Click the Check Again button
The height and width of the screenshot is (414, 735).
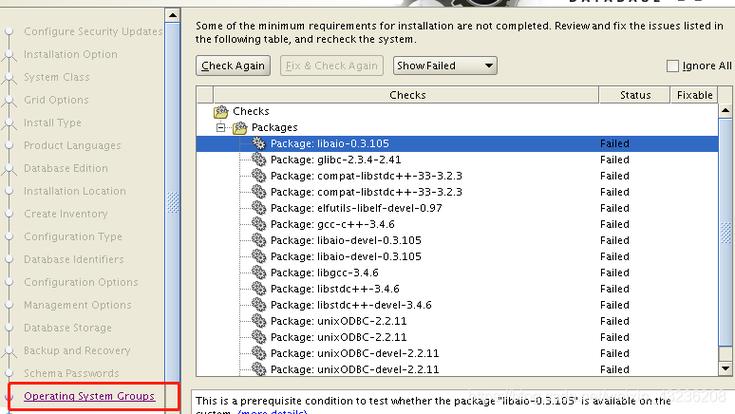click(233, 66)
